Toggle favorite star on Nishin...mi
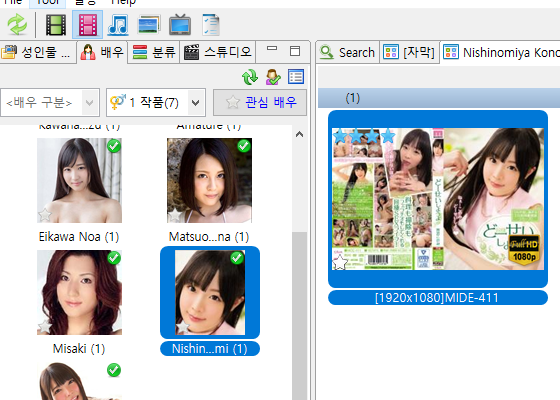The height and width of the screenshot is (400, 560). [183, 327]
